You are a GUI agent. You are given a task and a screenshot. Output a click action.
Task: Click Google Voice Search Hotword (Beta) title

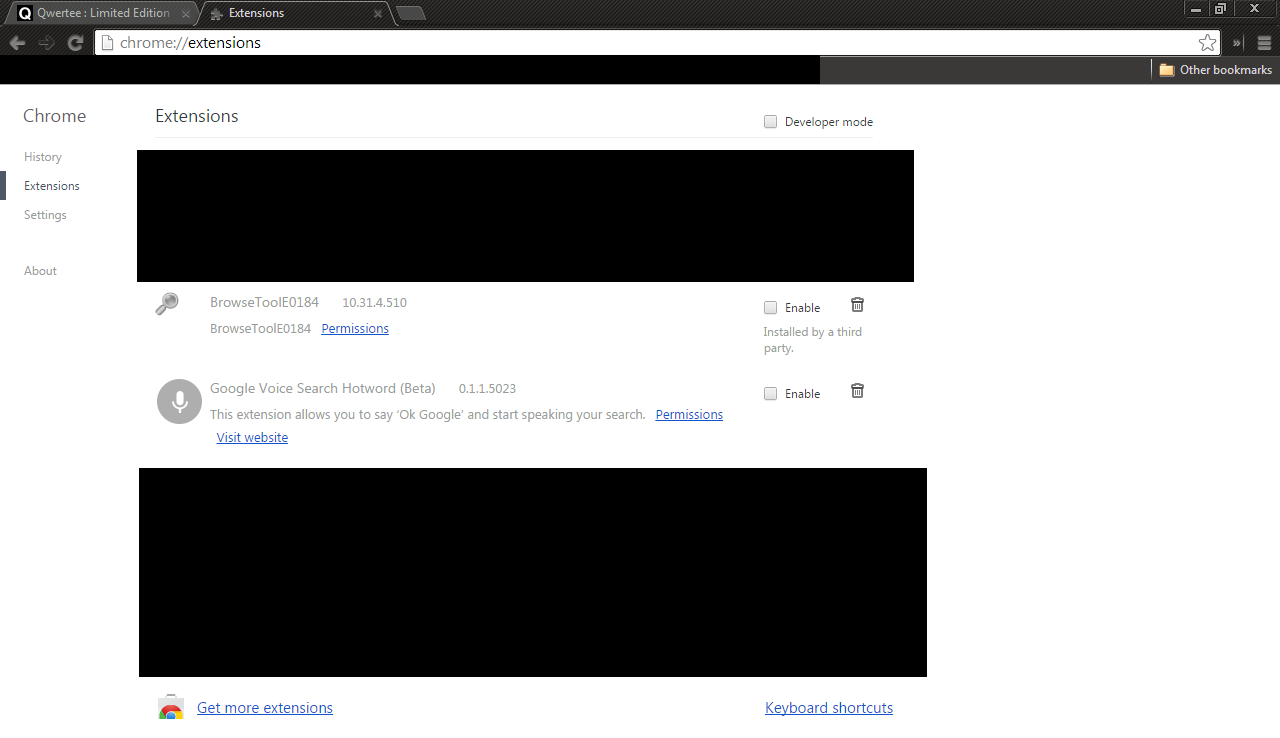point(323,388)
